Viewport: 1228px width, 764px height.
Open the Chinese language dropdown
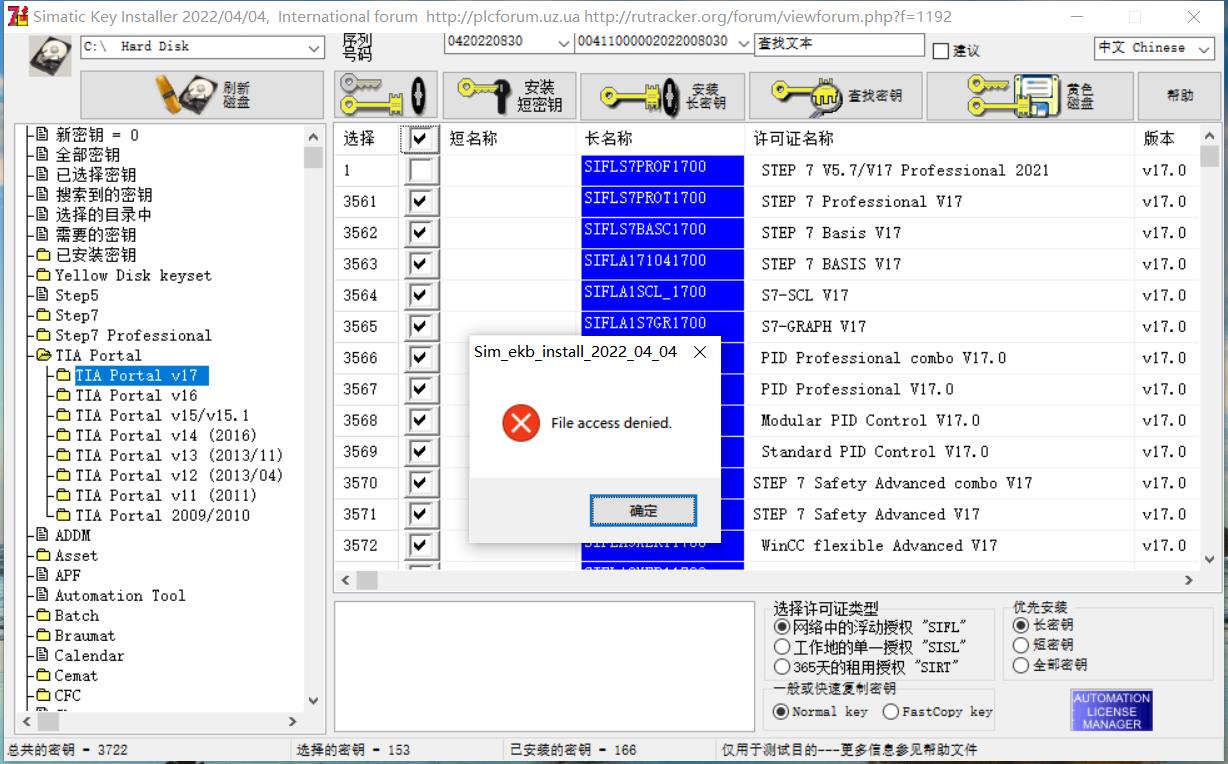1204,48
